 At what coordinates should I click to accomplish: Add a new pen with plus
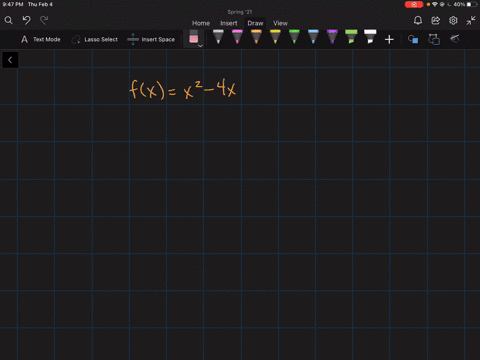pos(389,40)
